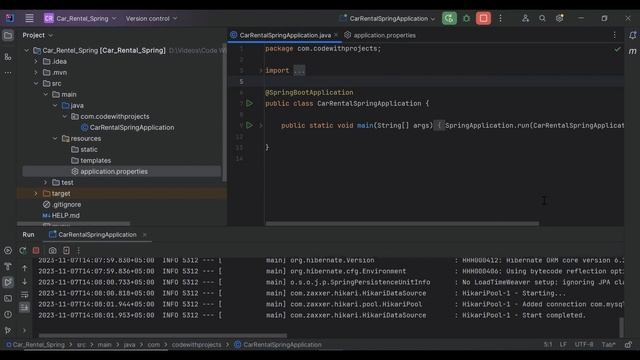This screenshot has height=360, width=640.
Task: Place cursor on SpringBootApplication annotation line
Action: pyautogui.click(x=309, y=93)
